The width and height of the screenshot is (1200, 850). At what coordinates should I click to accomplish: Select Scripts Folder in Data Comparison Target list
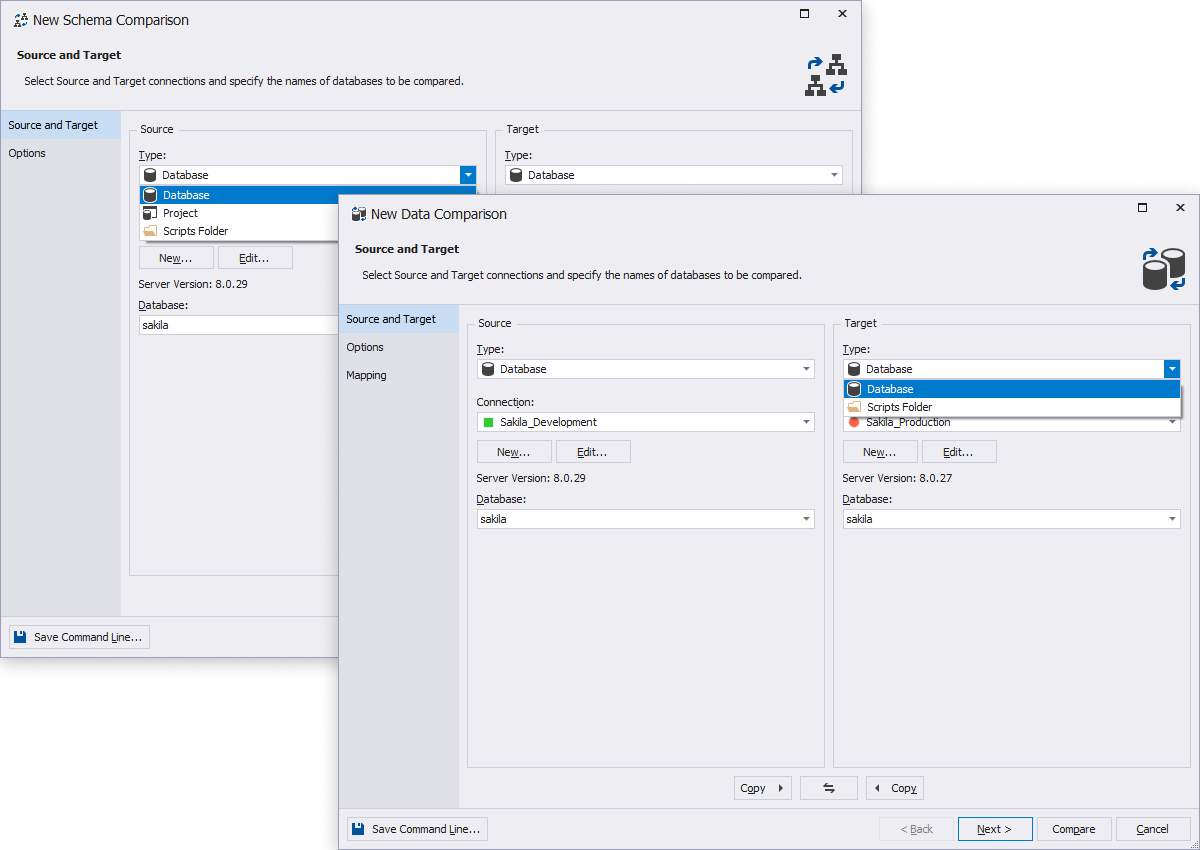coord(1012,407)
